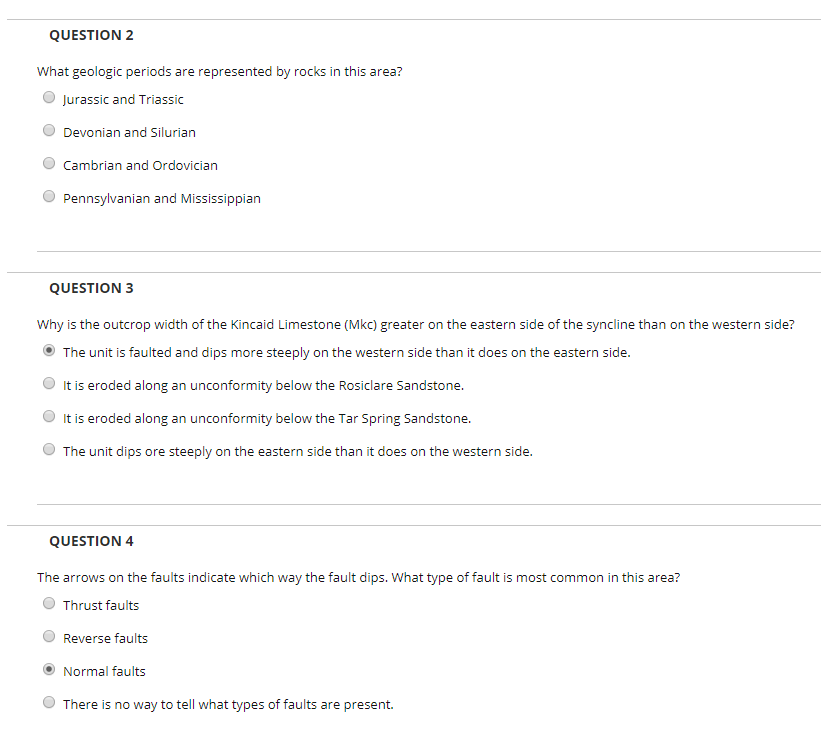Select the faulted and dips steeply answer
The height and width of the screenshot is (731, 821).
(49, 350)
